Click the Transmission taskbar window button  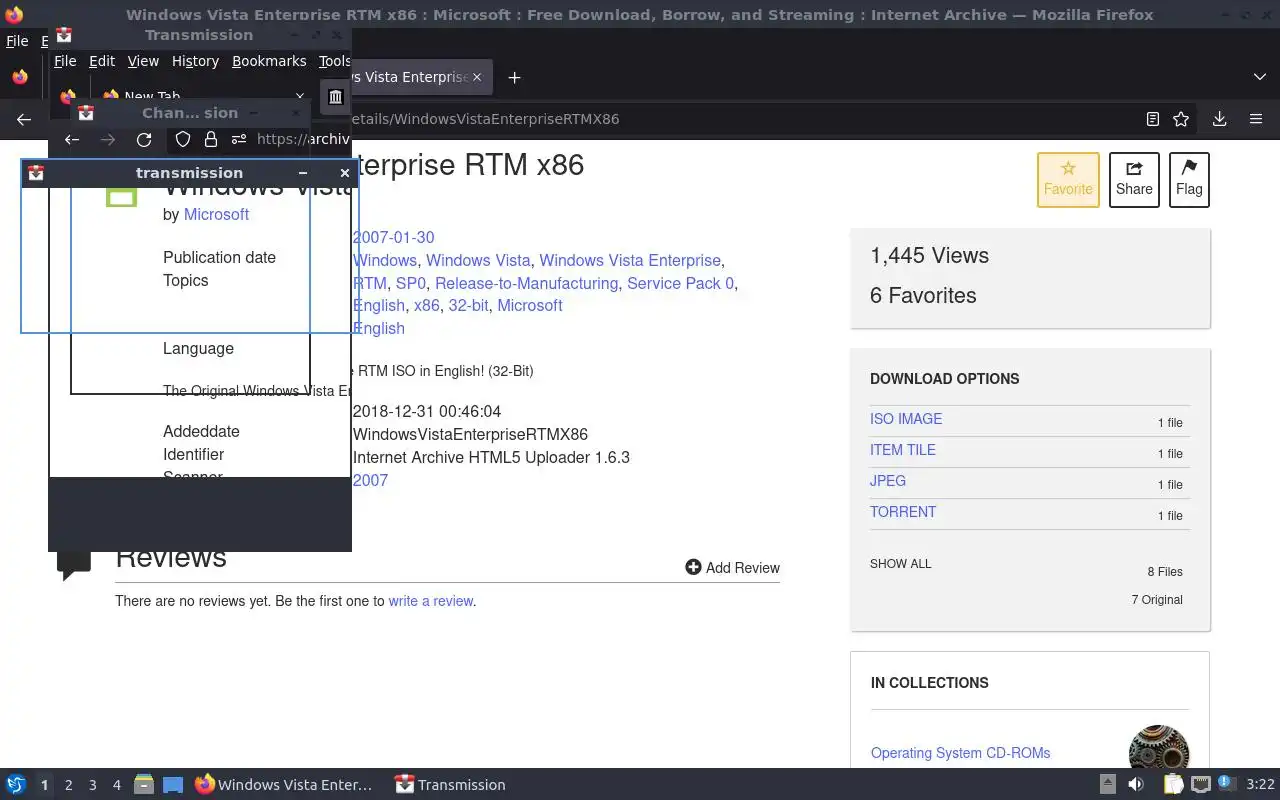[x=451, y=785]
